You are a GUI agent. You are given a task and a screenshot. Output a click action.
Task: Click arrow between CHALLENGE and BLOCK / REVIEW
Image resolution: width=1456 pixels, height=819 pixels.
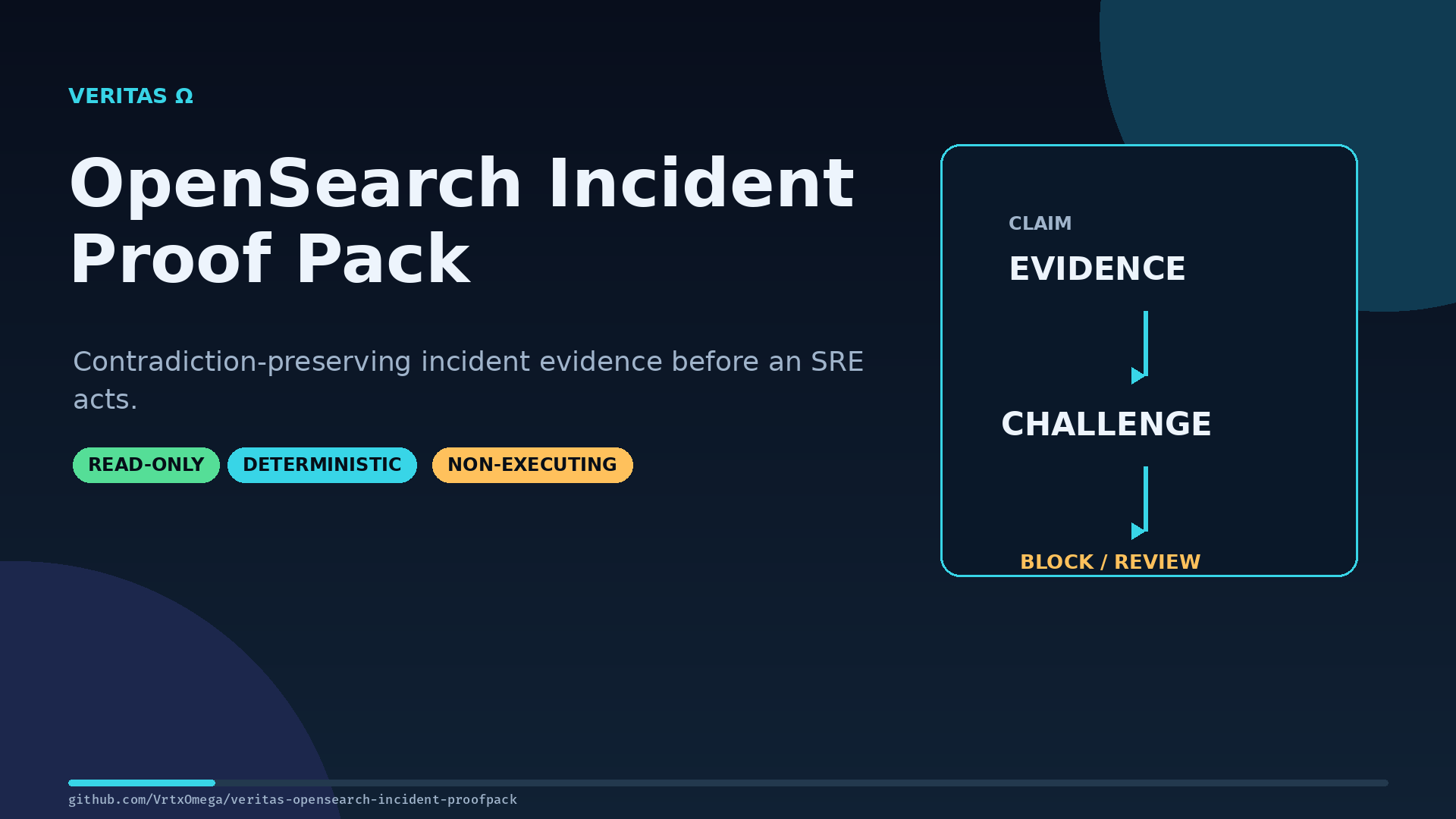[x=1141, y=503]
